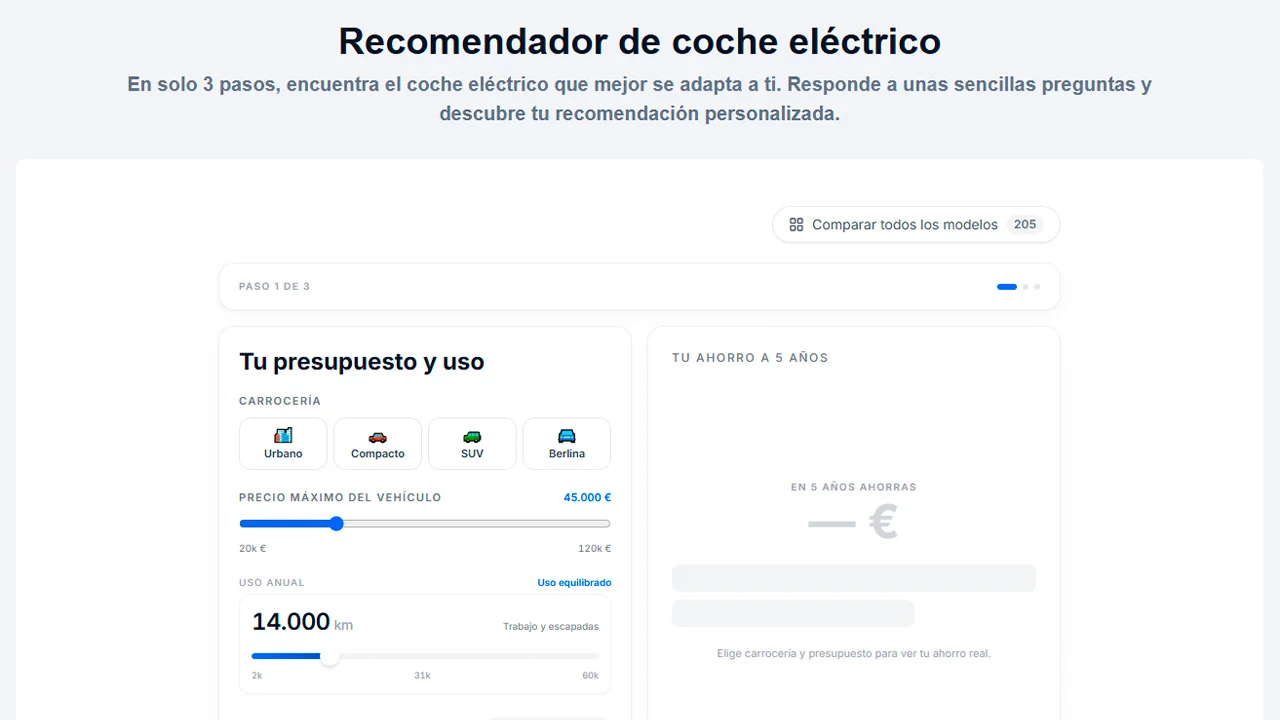
Task: Select the Urbano body type card
Action: click(283, 443)
